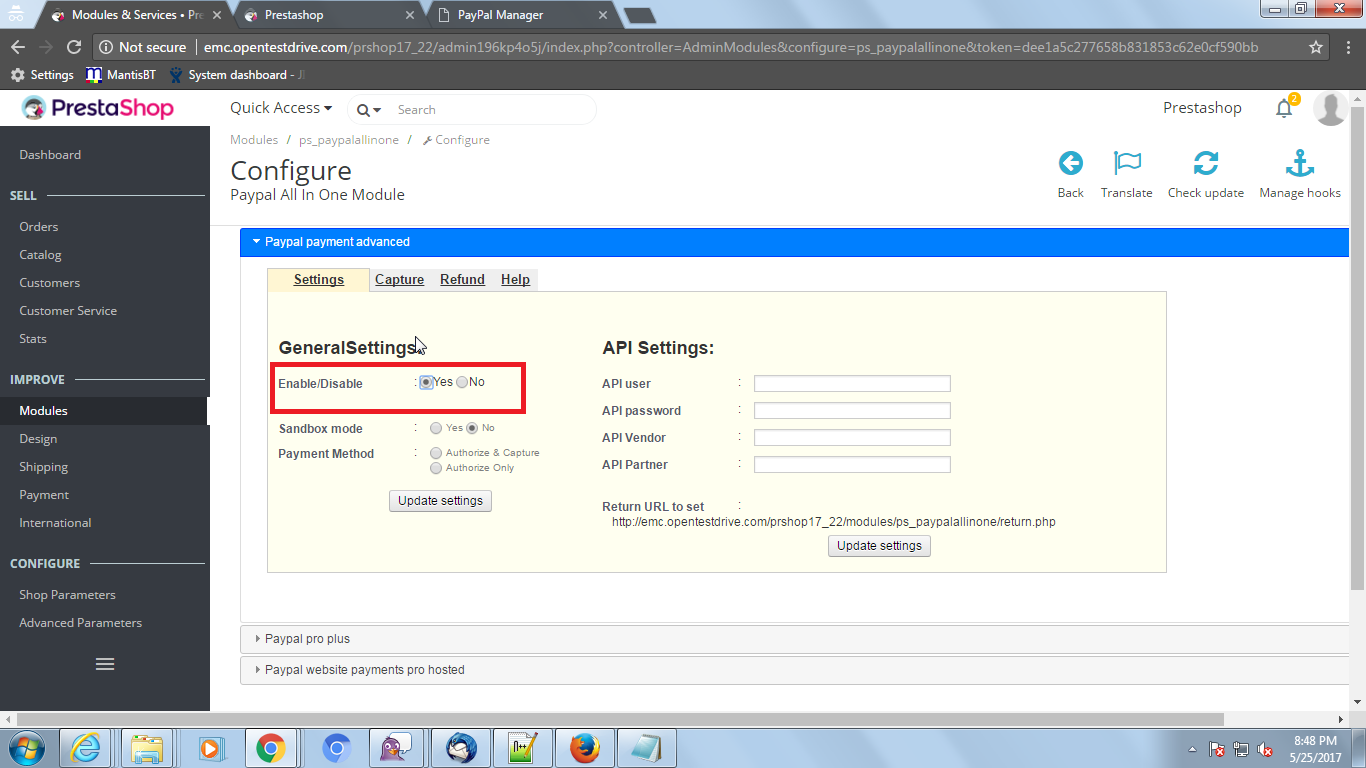Click the horizontal page scrollbar
Screen dimensions: 1366x768
(x=620, y=719)
